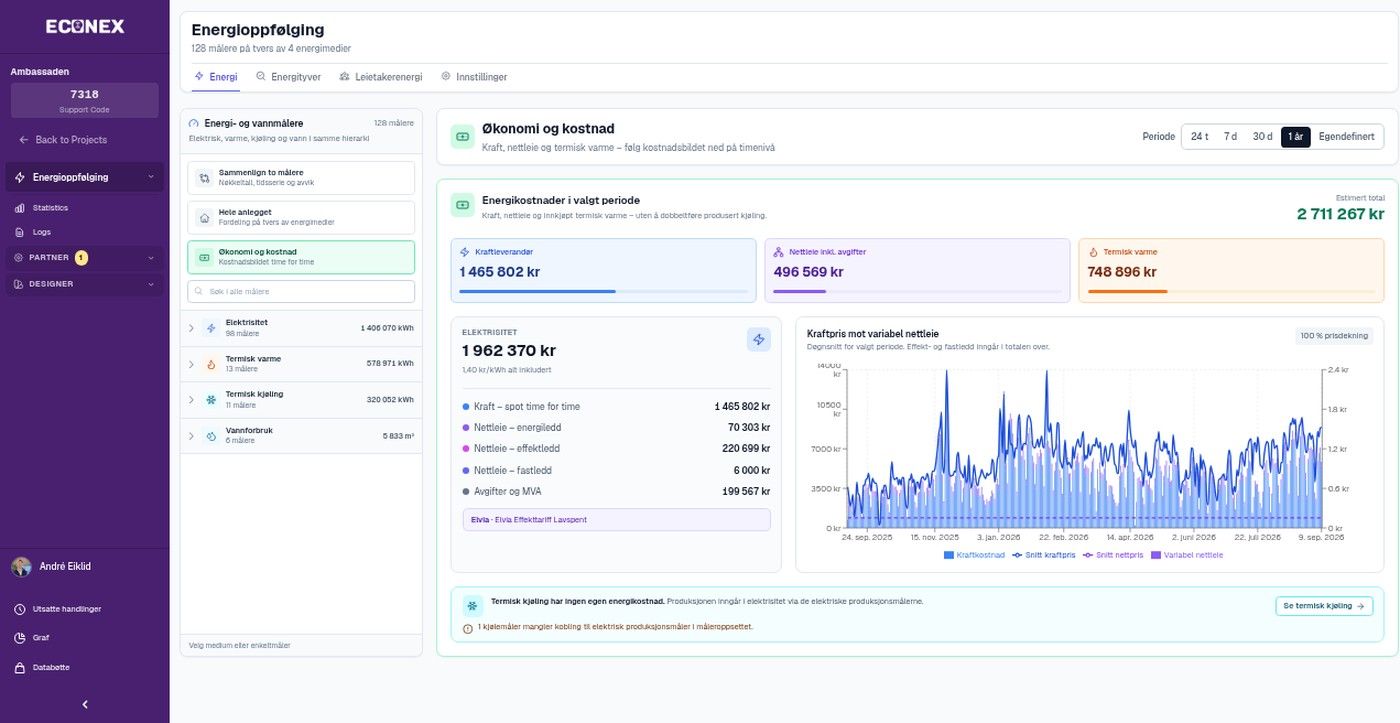Switch to the Energityver tab
The width and height of the screenshot is (1400, 723).
pos(288,76)
